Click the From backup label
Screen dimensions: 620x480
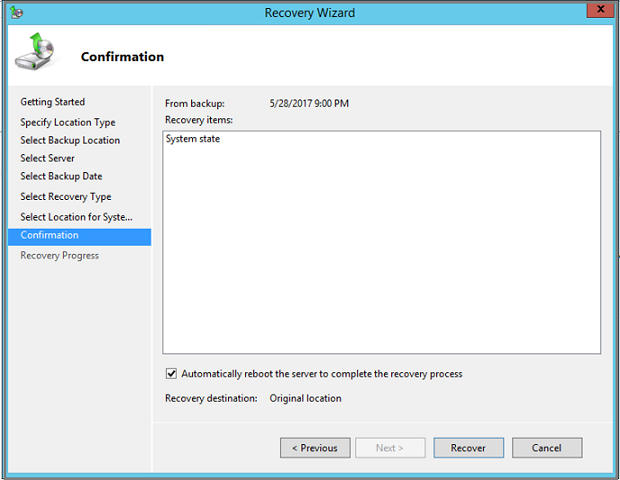(x=195, y=104)
